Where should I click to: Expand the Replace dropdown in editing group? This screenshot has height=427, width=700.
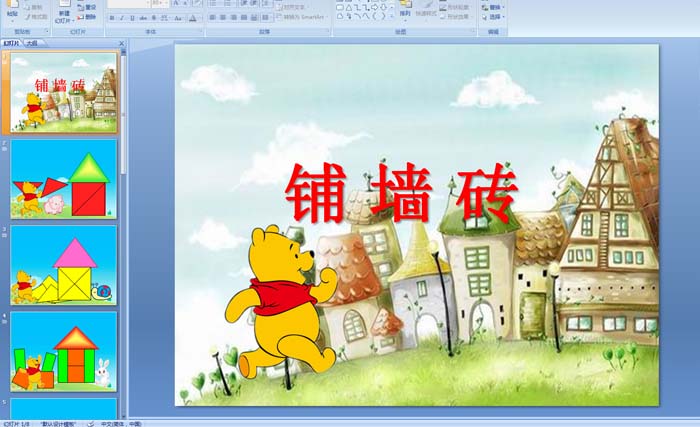(494, 7)
